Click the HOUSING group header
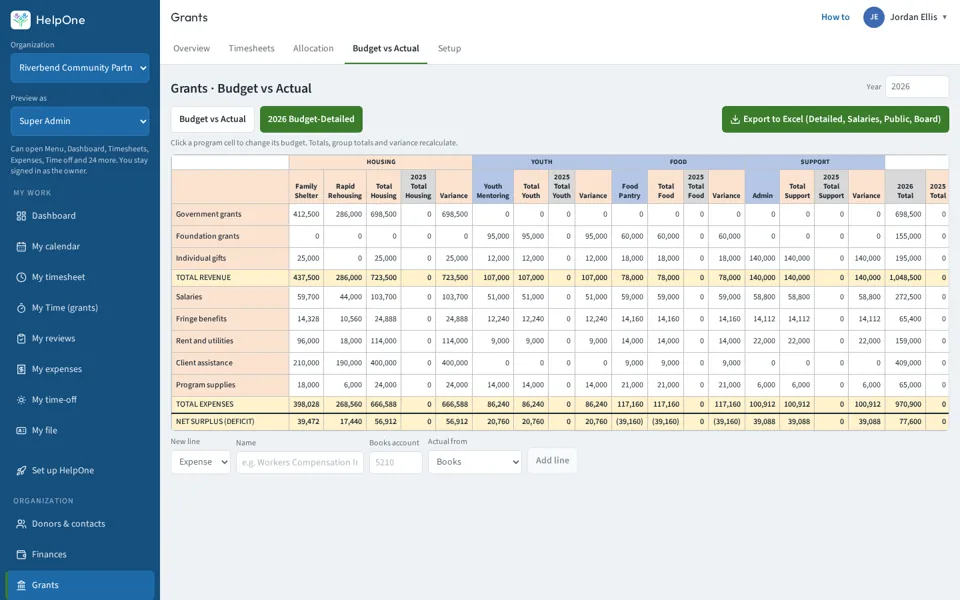 (381, 162)
